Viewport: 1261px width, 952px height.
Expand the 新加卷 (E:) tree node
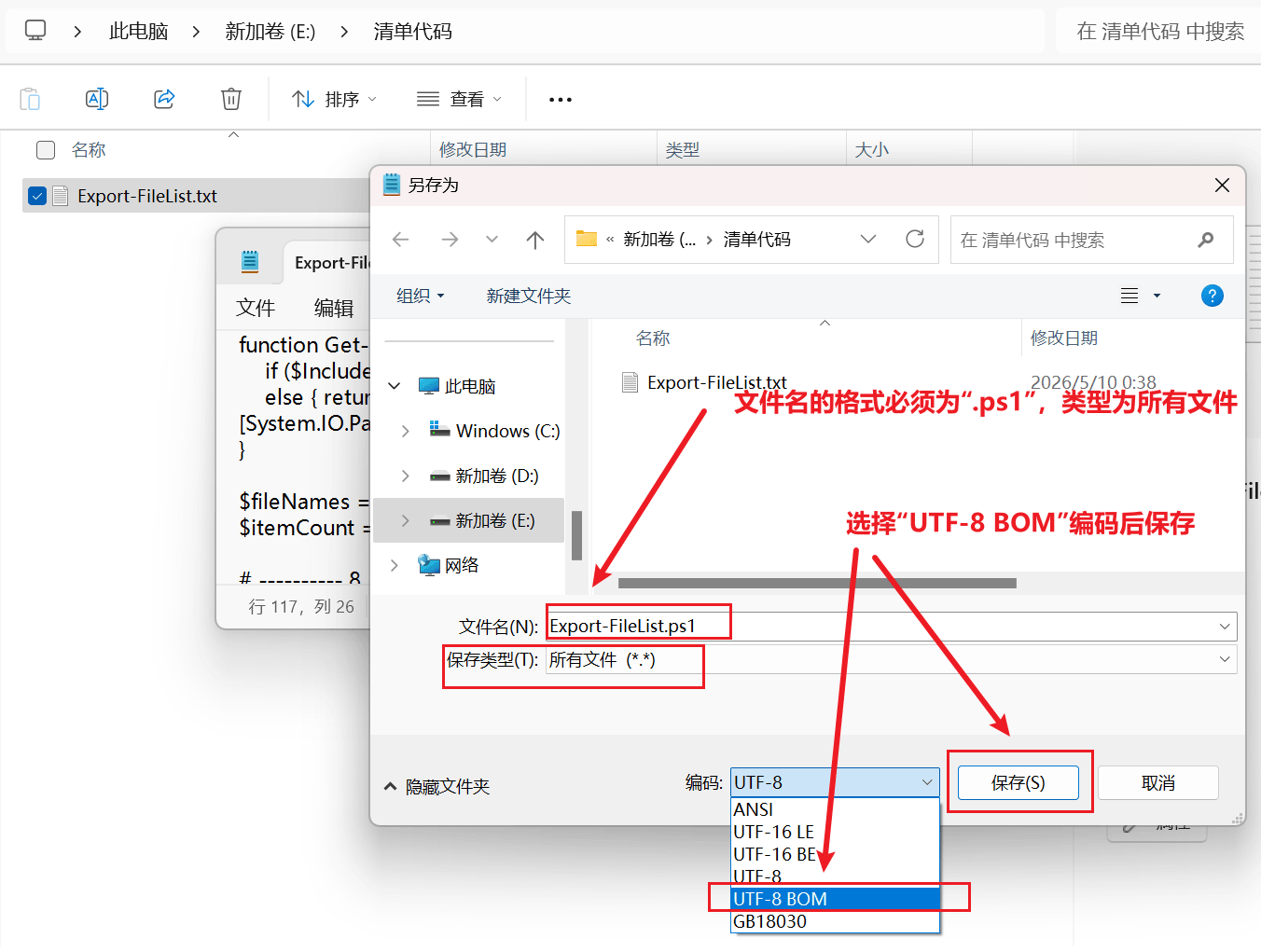coord(405,520)
